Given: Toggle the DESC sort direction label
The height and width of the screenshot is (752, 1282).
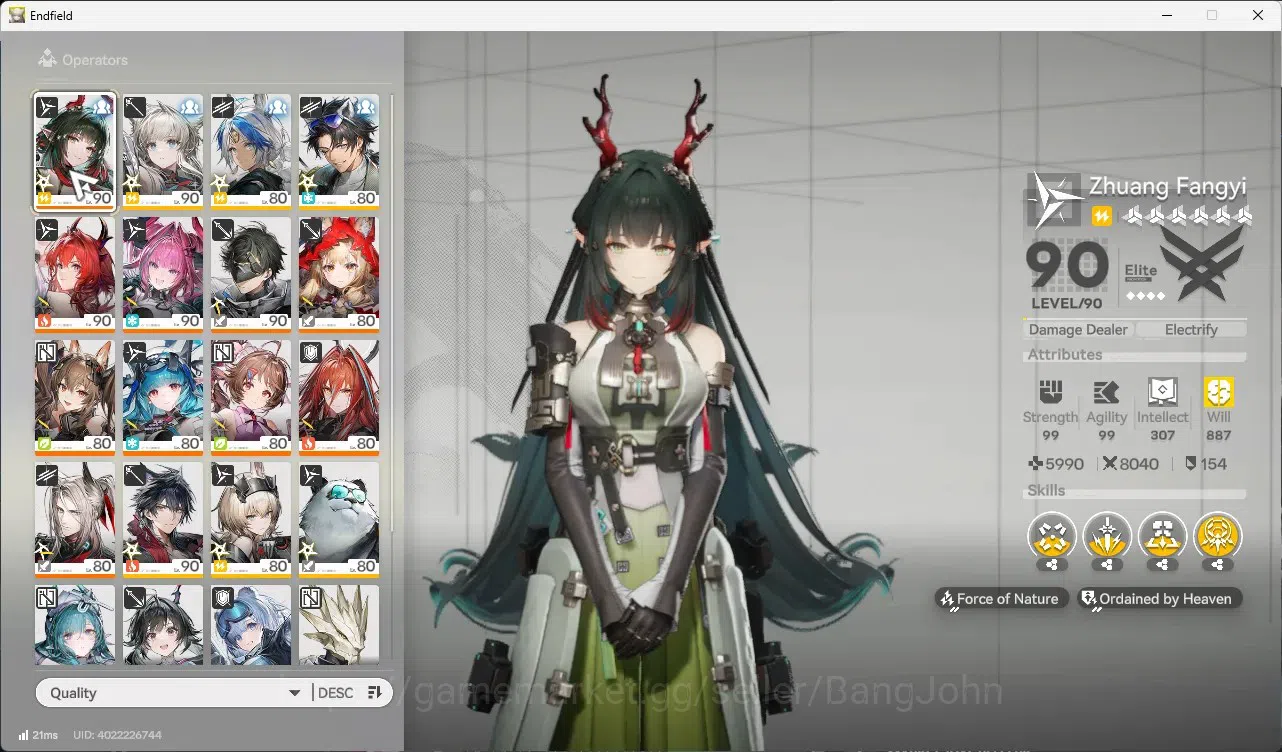Looking at the screenshot, I should pos(336,693).
